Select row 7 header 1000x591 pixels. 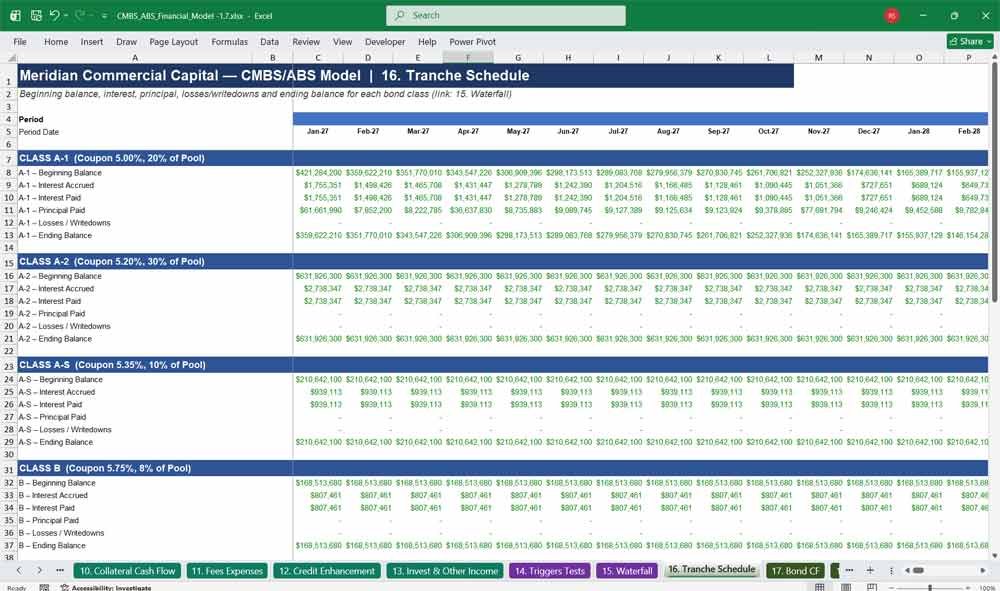click(x=8, y=158)
